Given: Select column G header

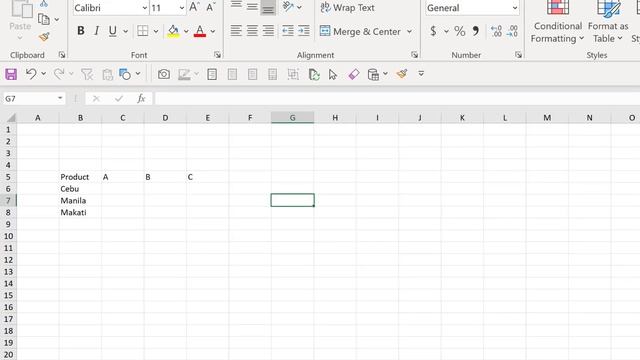Looking at the screenshot, I should [292, 118].
